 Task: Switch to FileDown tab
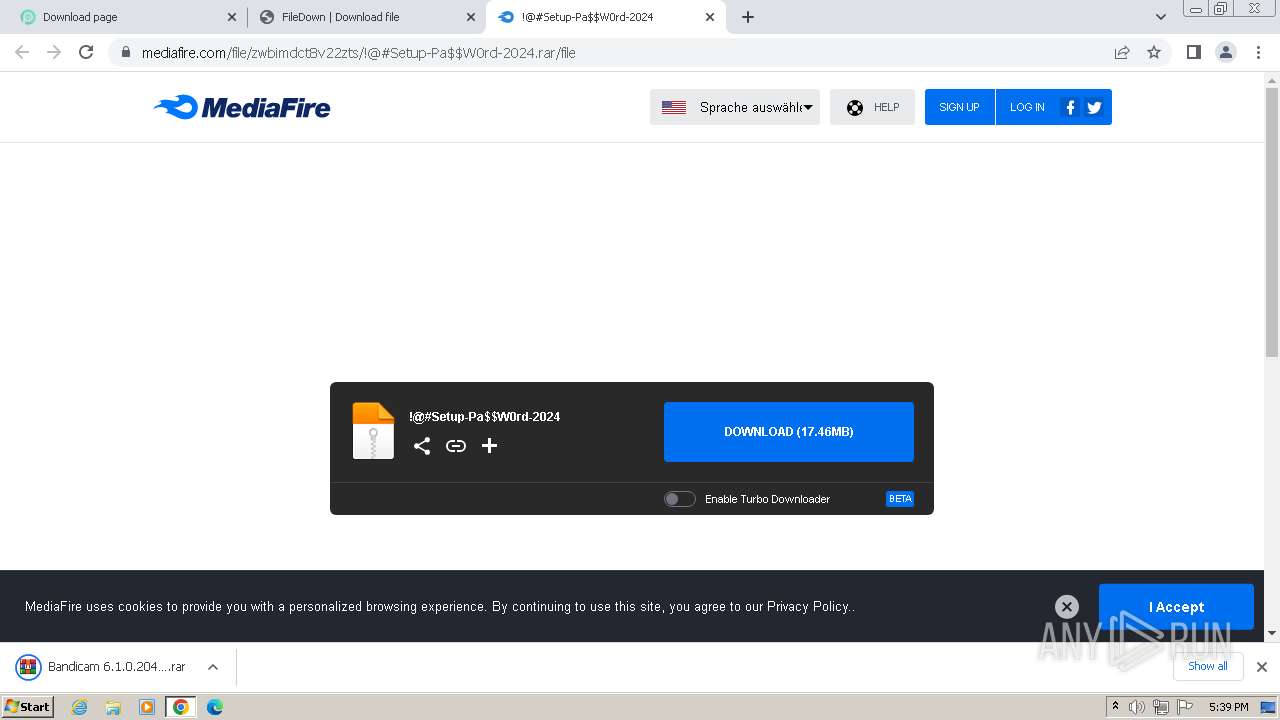coord(366,17)
